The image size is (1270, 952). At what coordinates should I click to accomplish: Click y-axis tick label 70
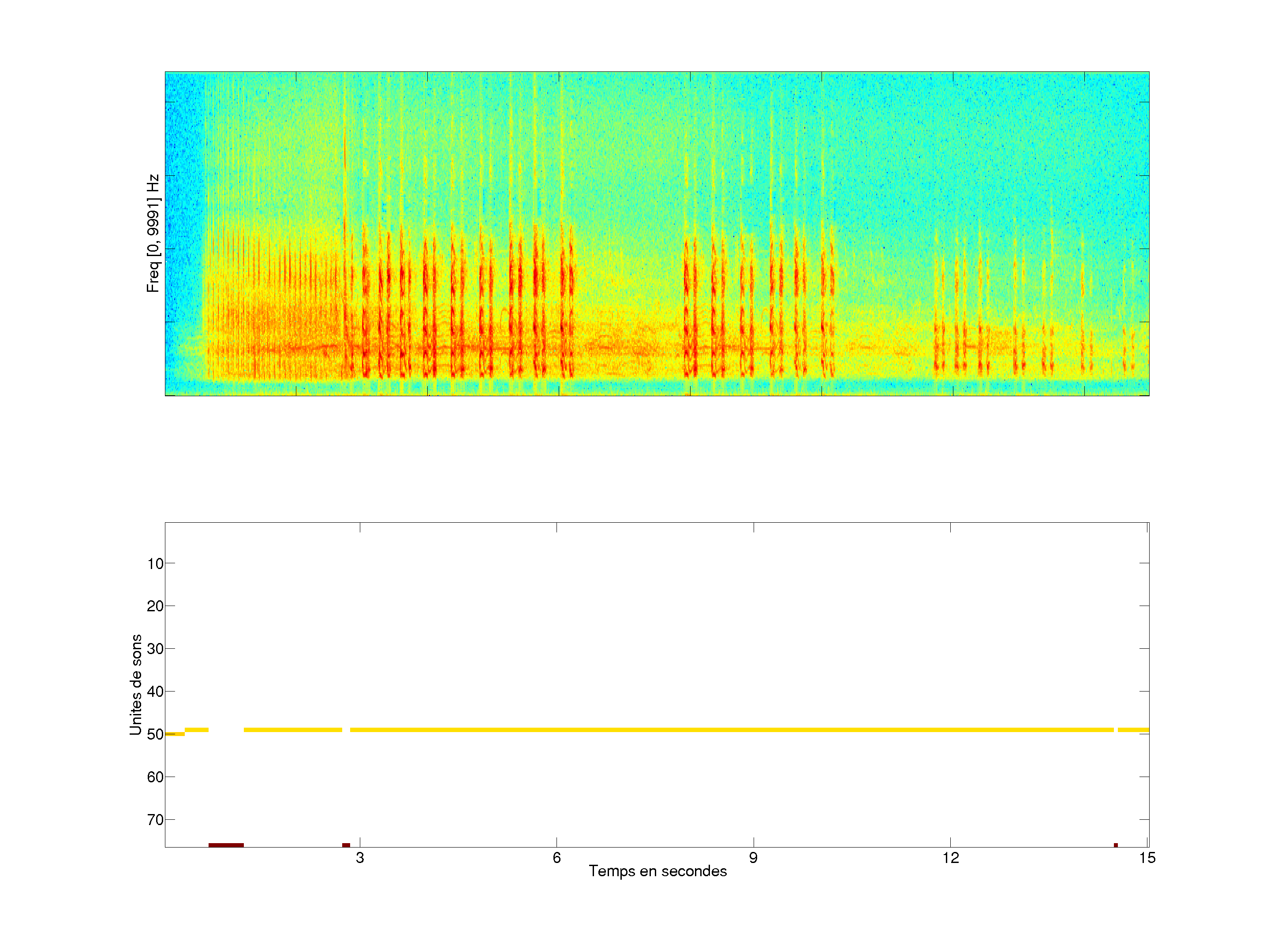[x=155, y=820]
